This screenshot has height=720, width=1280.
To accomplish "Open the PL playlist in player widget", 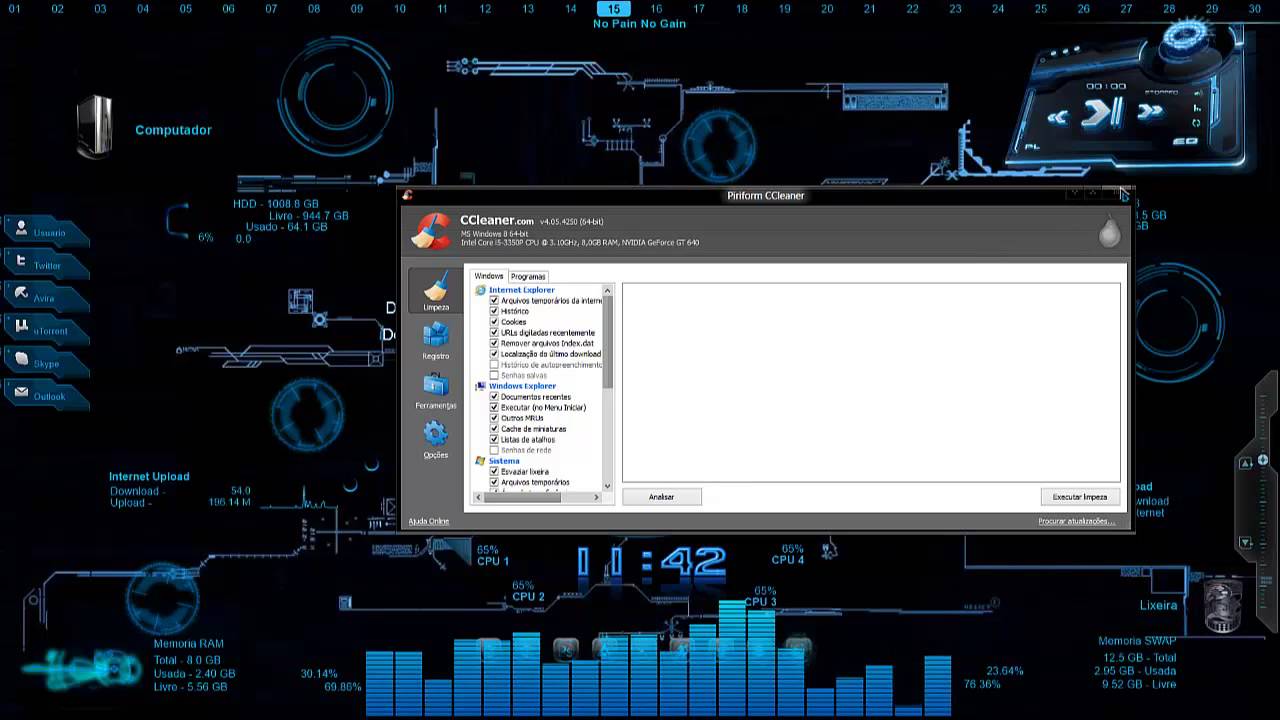I will (x=1033, y=146).
